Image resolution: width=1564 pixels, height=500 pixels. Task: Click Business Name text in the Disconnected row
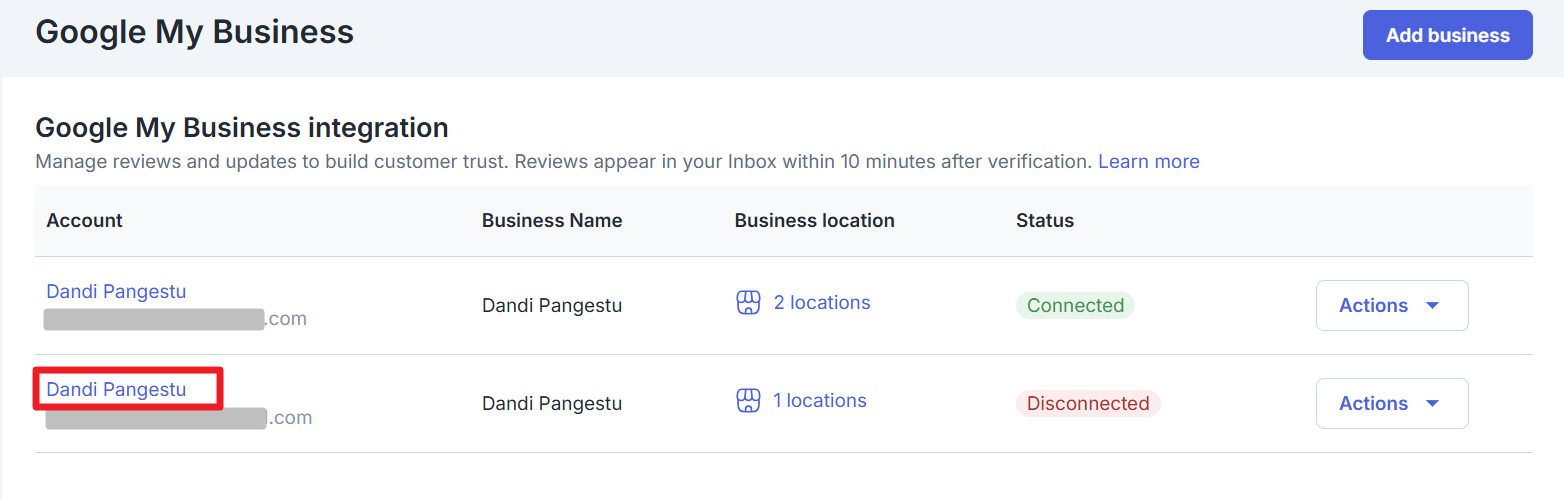click(552, 403)
